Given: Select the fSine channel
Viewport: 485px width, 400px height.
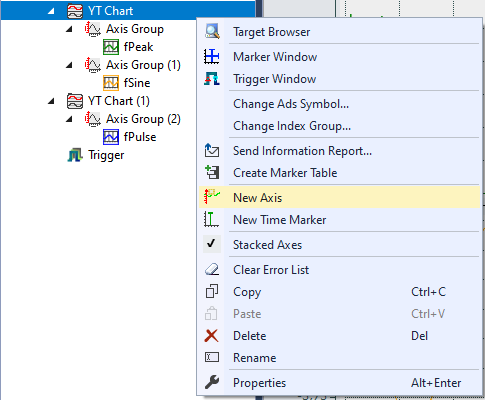Looking at the screenshot, I should pos(137,83).
